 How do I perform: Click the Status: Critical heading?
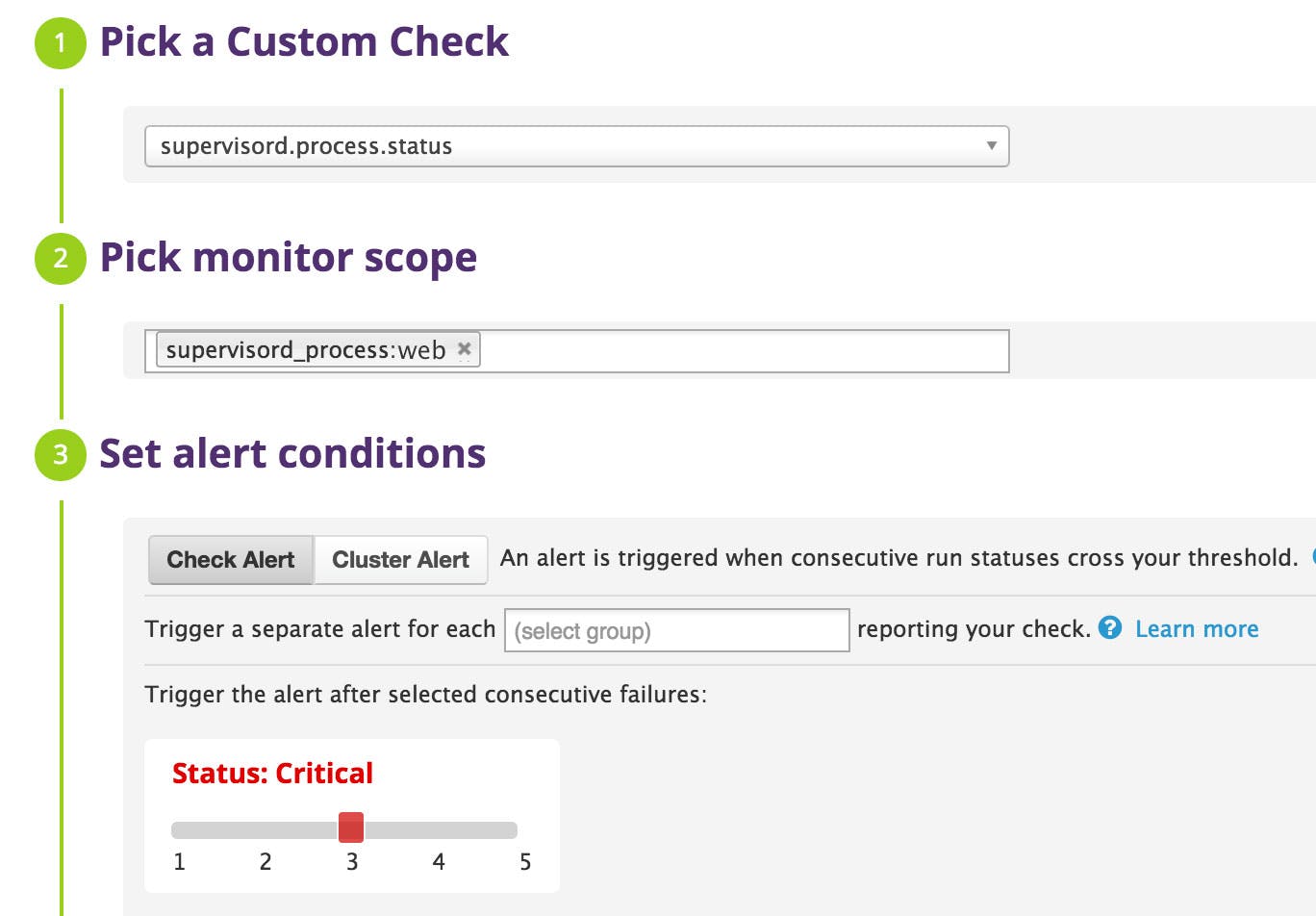(273, 773)
